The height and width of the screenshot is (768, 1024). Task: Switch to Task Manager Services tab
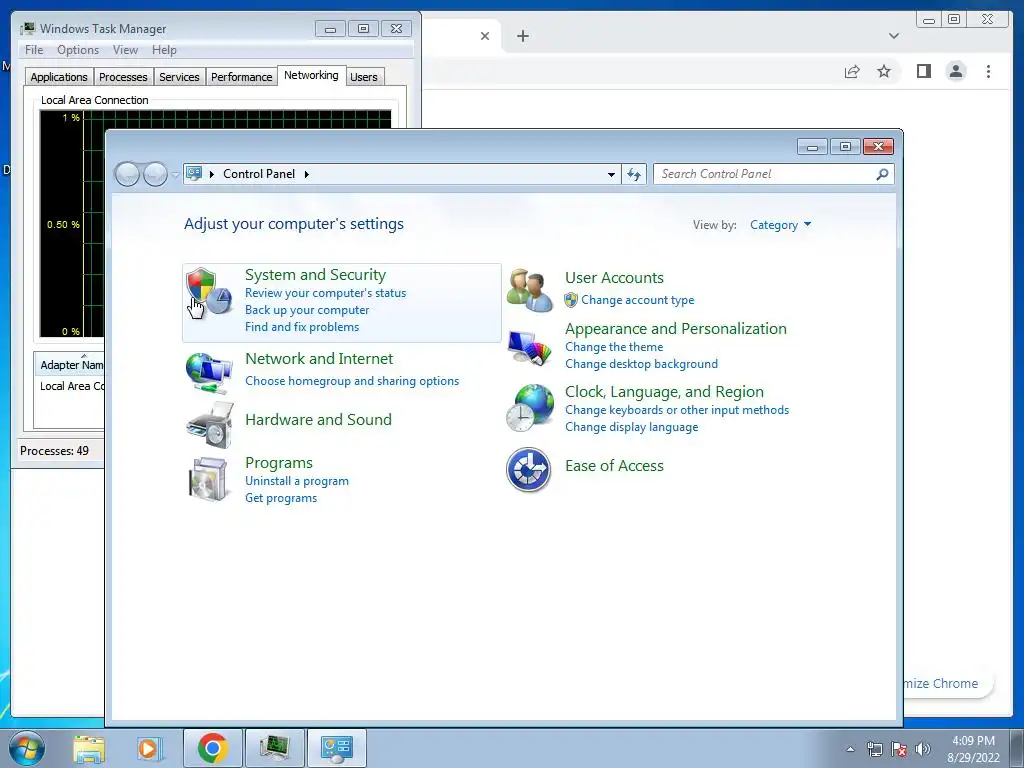pyautogui.click(x=179, y=76)
